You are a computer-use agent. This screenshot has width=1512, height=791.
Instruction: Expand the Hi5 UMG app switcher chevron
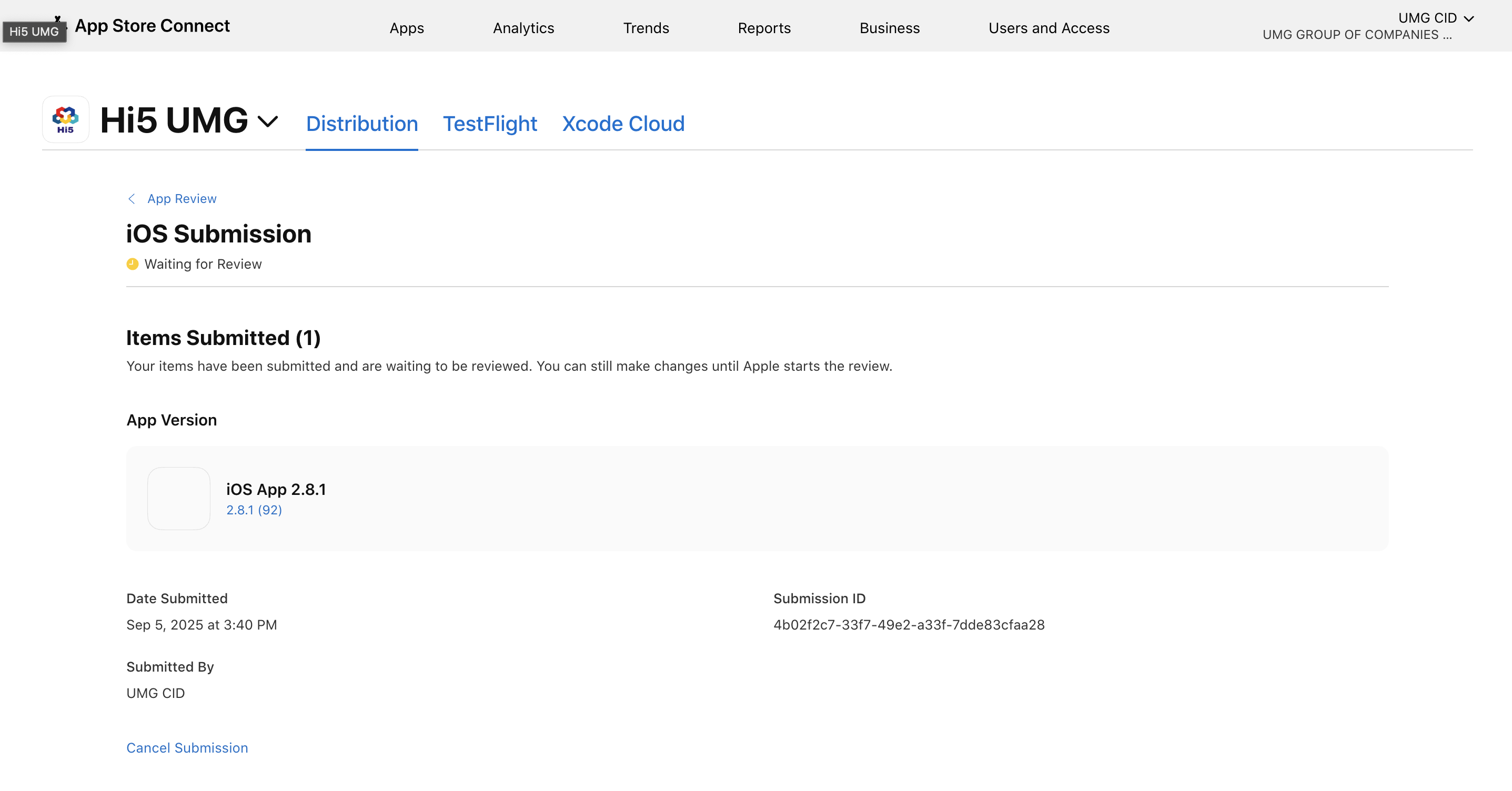pyautogui.click(x=268, y=121)
